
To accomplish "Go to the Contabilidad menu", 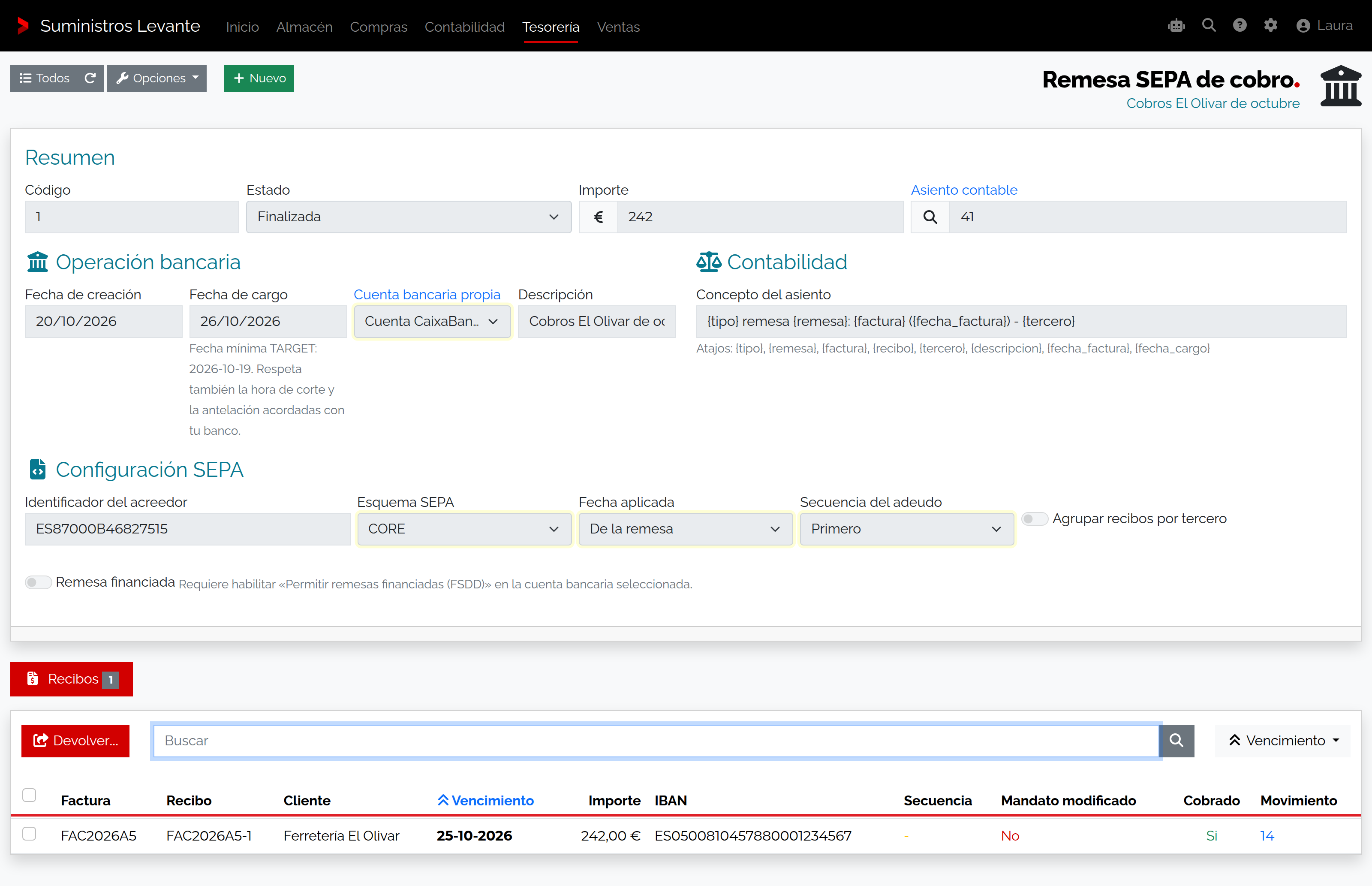I will pos(465,27).
